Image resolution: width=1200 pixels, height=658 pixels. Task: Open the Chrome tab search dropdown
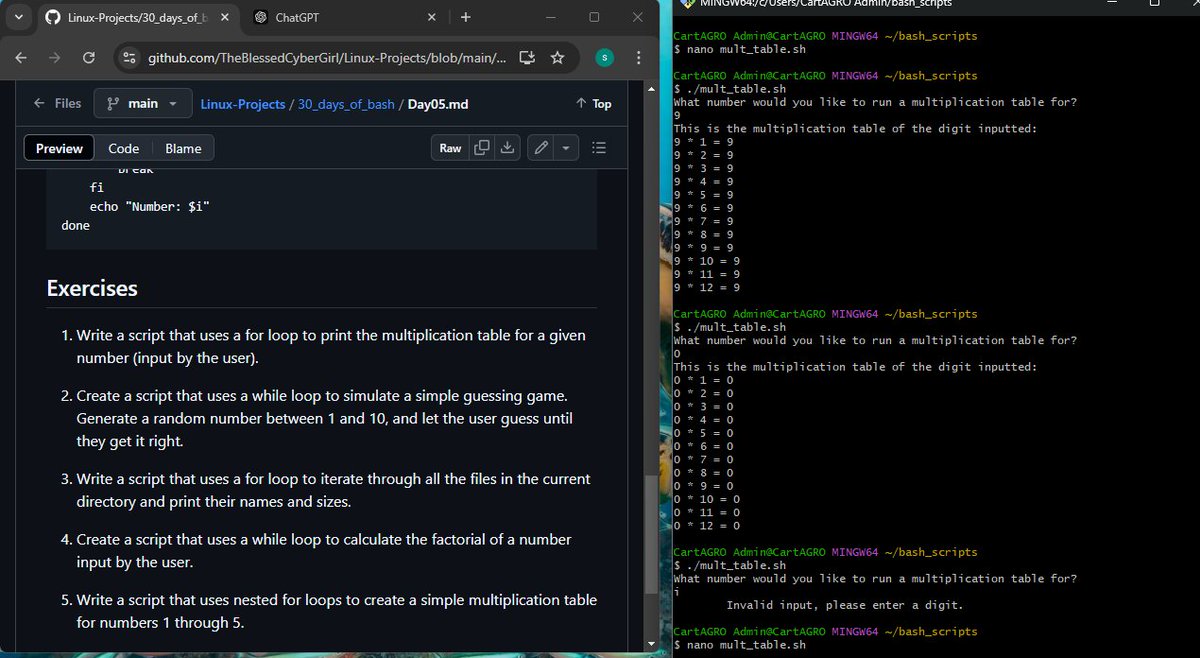click(19, 17)
